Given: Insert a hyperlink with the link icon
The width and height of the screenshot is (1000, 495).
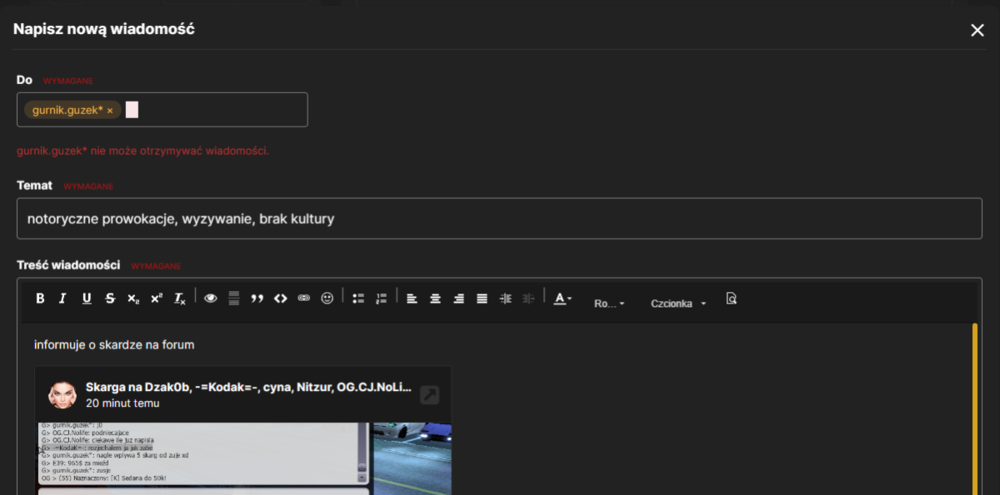Looking at the screenshot, I should tap(304, 299).
